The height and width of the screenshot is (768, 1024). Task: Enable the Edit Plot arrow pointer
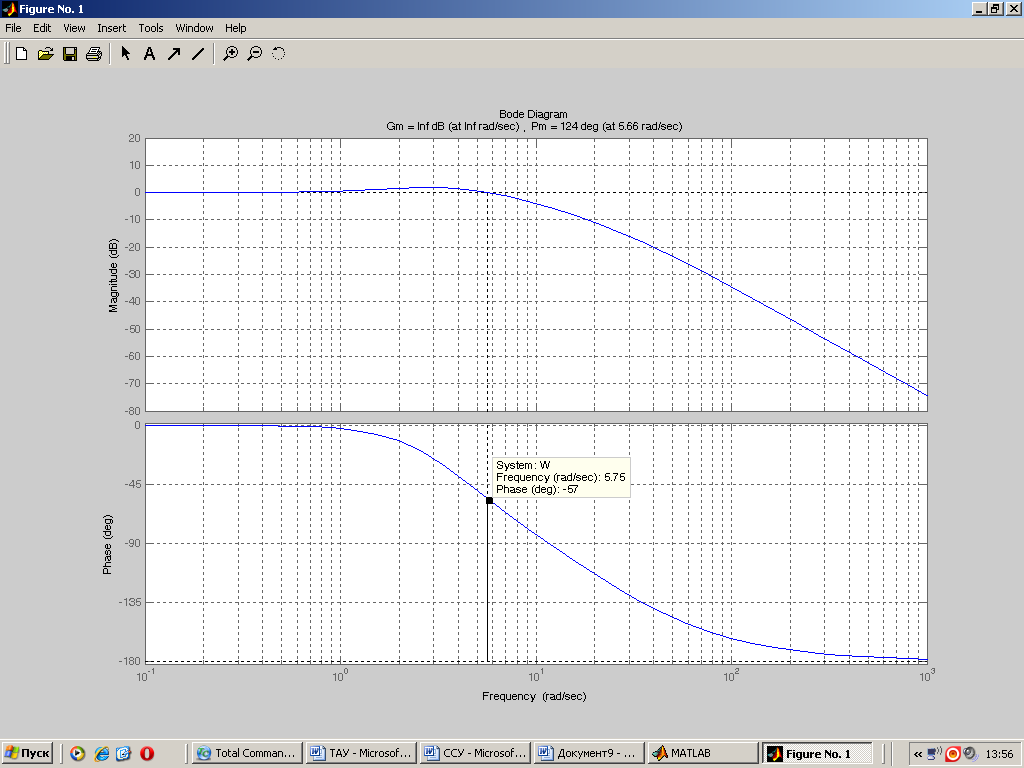(125, 54)
